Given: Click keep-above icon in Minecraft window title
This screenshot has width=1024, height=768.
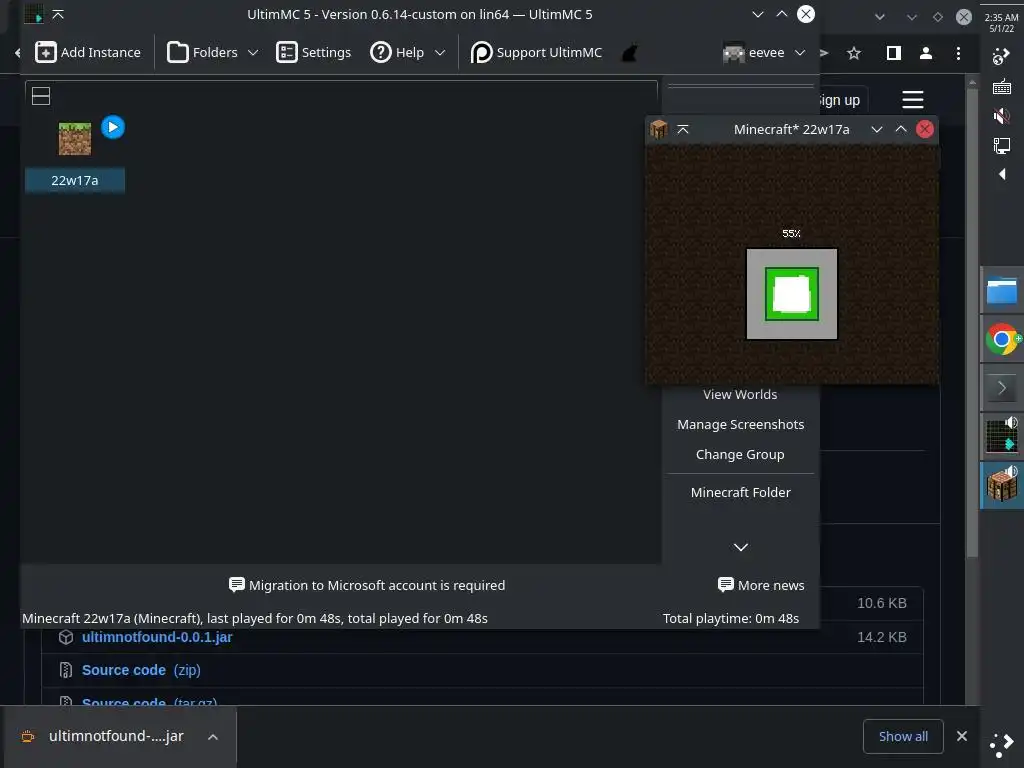Looking at the screenshot, I should coord(683,129).
